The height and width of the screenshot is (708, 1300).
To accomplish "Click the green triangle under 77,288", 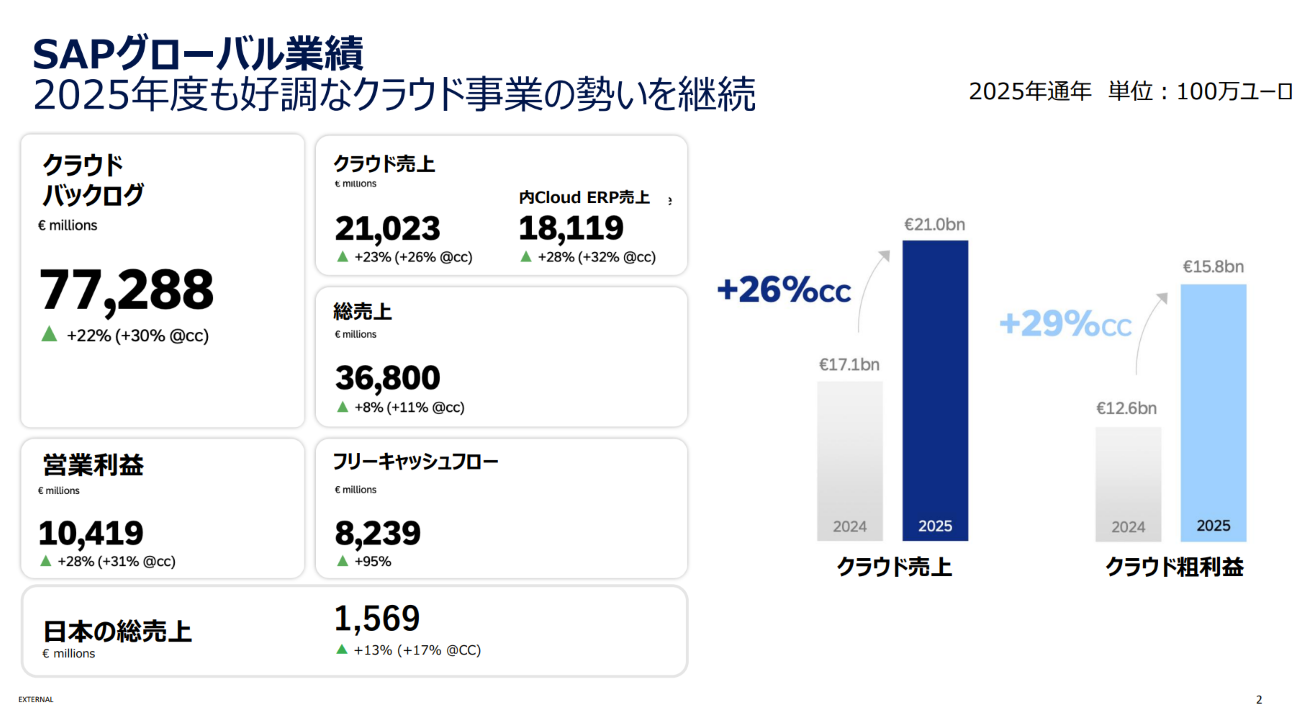I will pyautogui.click(x=48, y=334).
